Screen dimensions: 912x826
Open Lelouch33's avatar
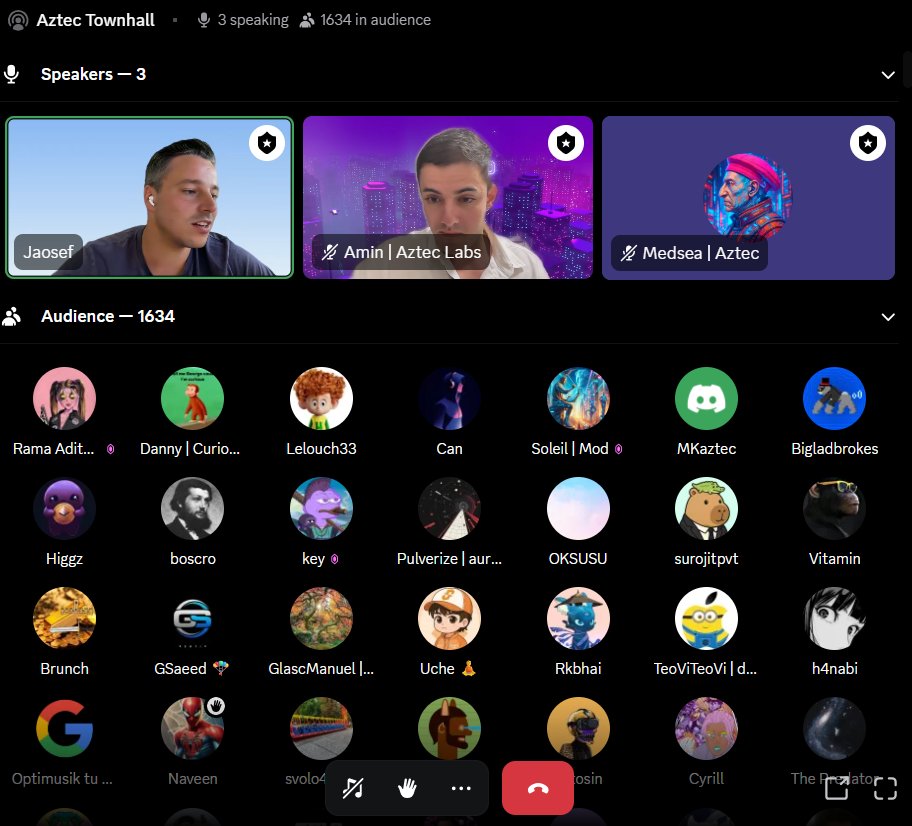click(321, 398)
